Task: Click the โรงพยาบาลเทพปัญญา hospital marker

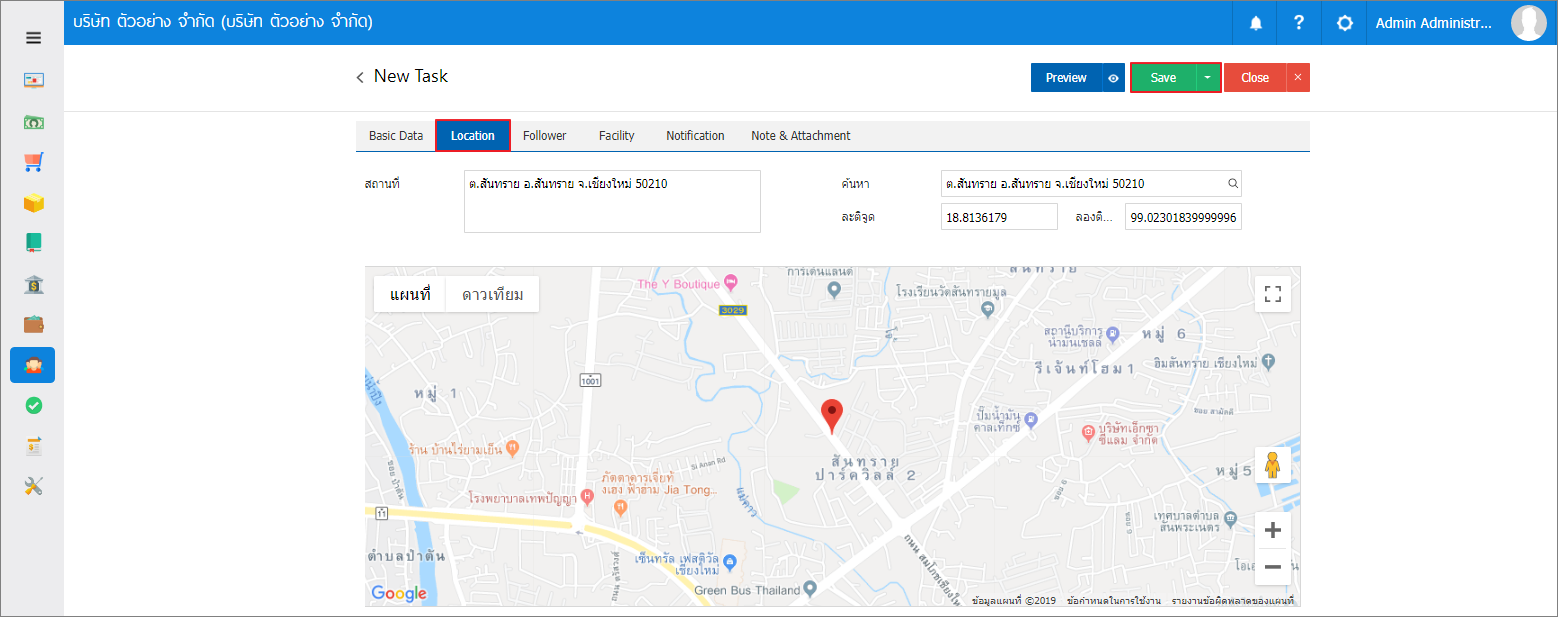Action: pyautogui.click(x=587, y=496)
